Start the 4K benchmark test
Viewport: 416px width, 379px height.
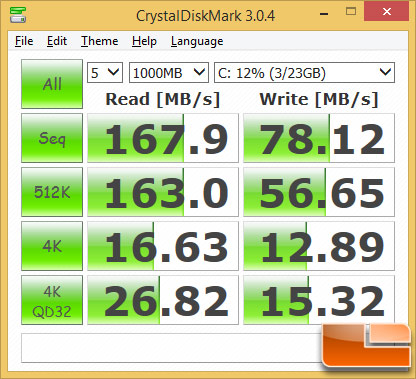52,246
